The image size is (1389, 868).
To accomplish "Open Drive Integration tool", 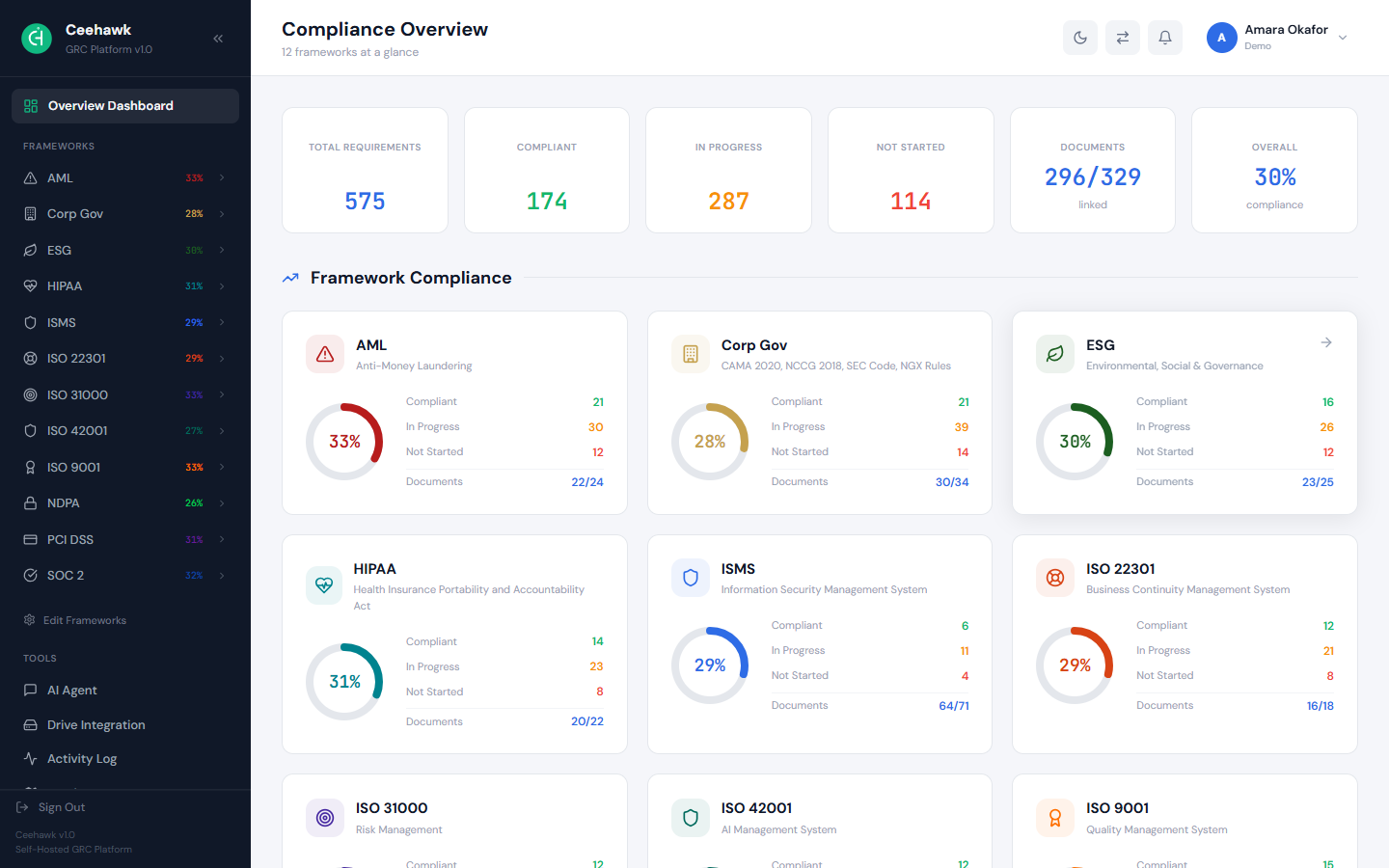I will (125, 725).
